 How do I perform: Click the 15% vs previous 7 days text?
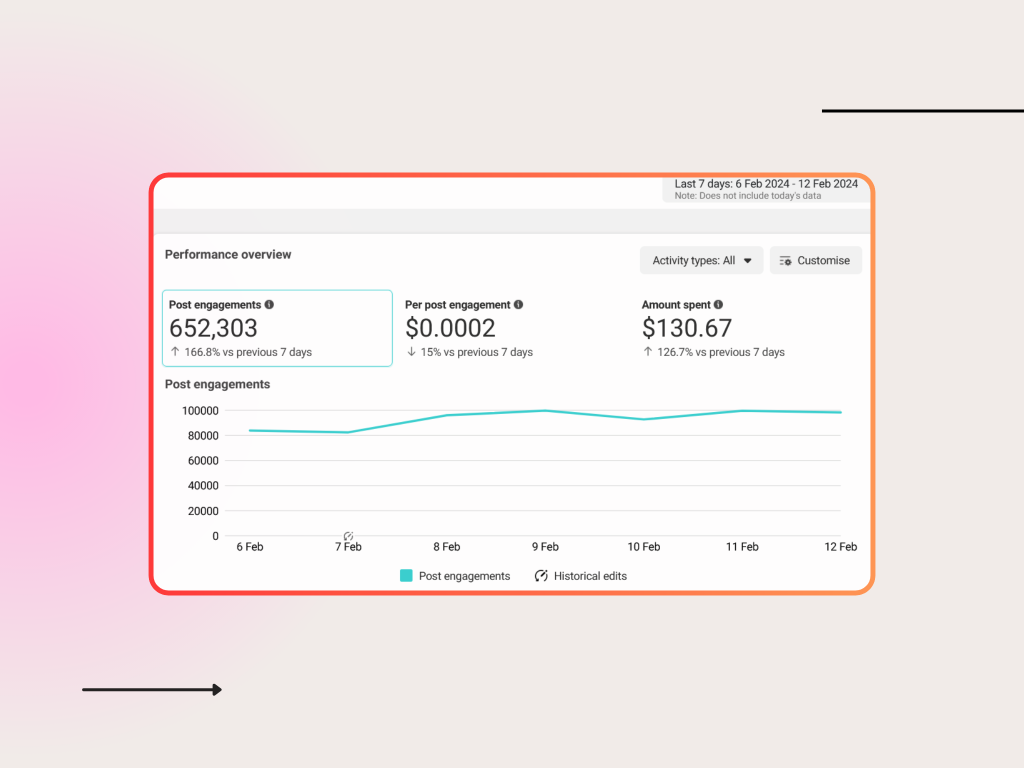[477, 352]
